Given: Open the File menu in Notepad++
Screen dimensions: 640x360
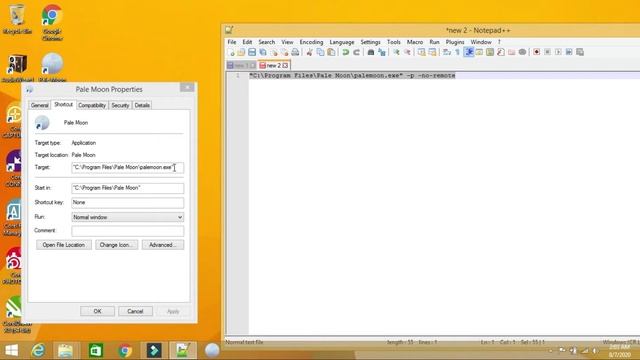Looking at the screenshot, I should click(x=232, y=42).
